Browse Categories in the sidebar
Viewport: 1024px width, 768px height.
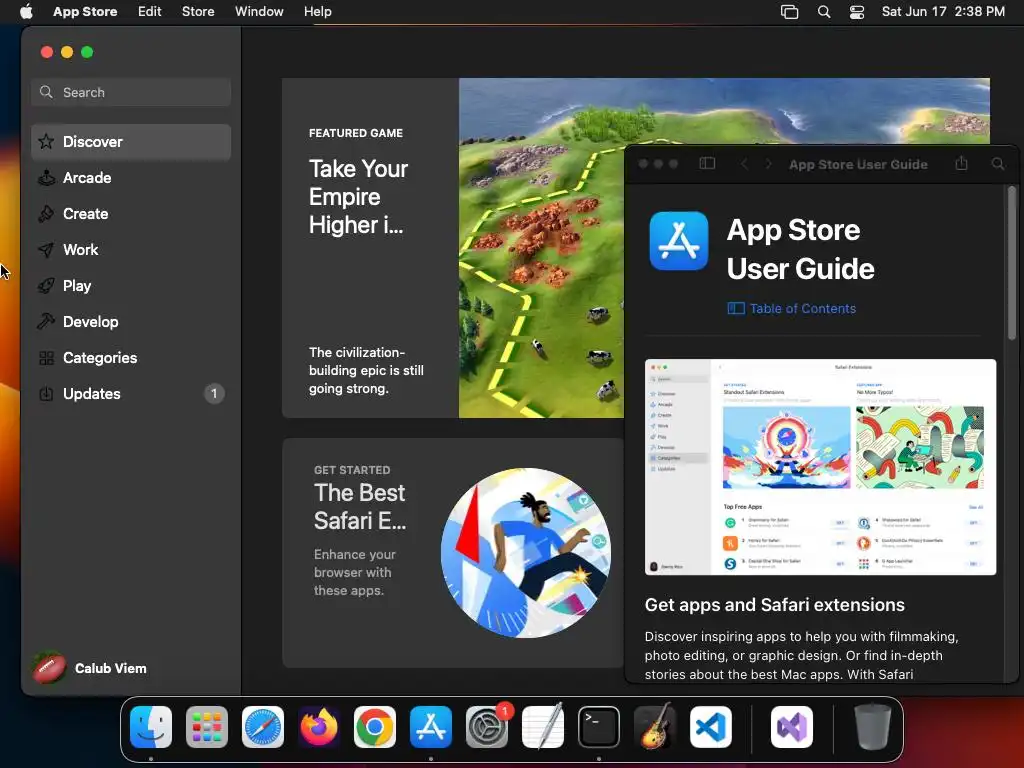[x=131, y=357]
